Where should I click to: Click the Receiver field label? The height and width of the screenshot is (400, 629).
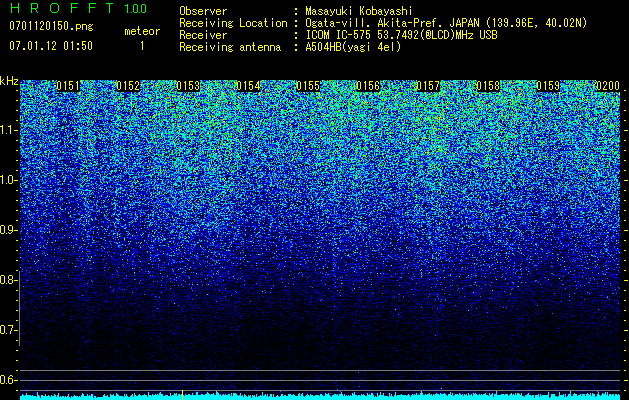click(x=203, y=35)
